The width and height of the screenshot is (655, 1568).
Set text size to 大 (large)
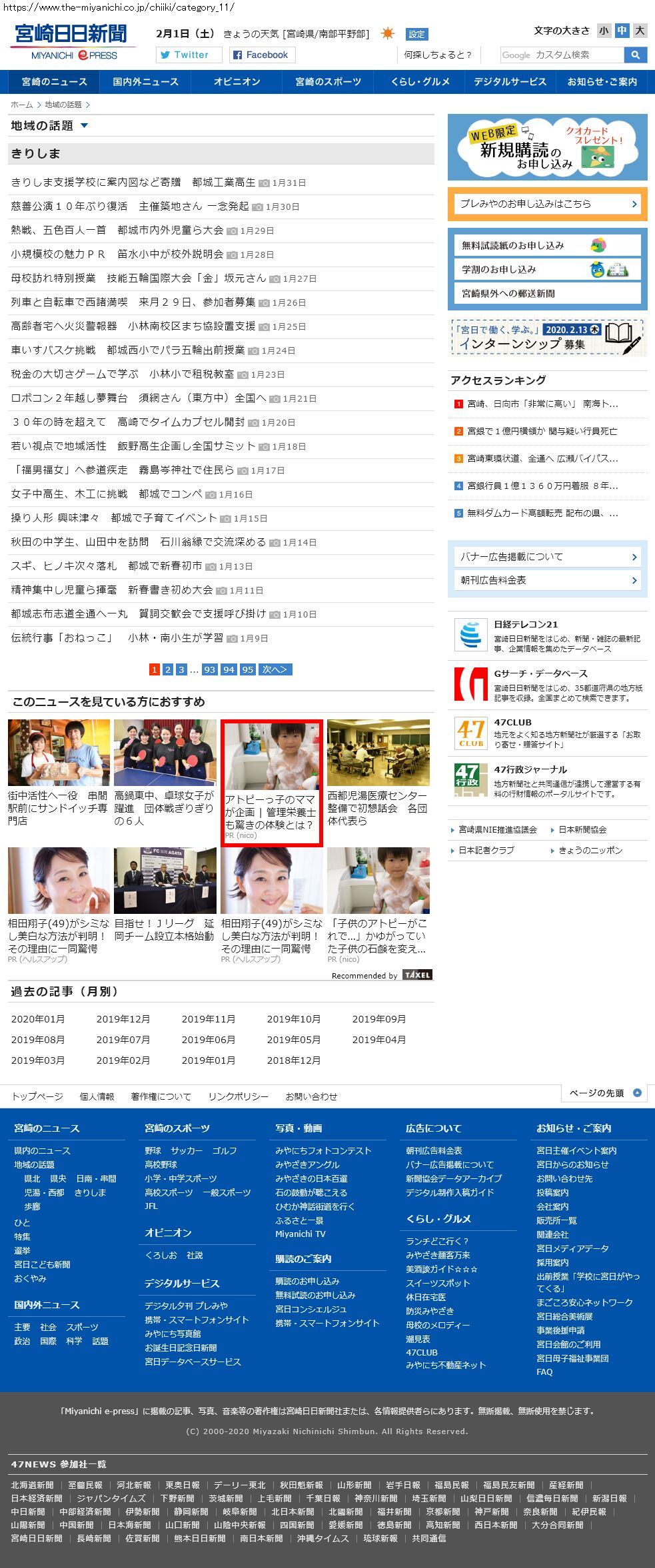pos(640,31)
